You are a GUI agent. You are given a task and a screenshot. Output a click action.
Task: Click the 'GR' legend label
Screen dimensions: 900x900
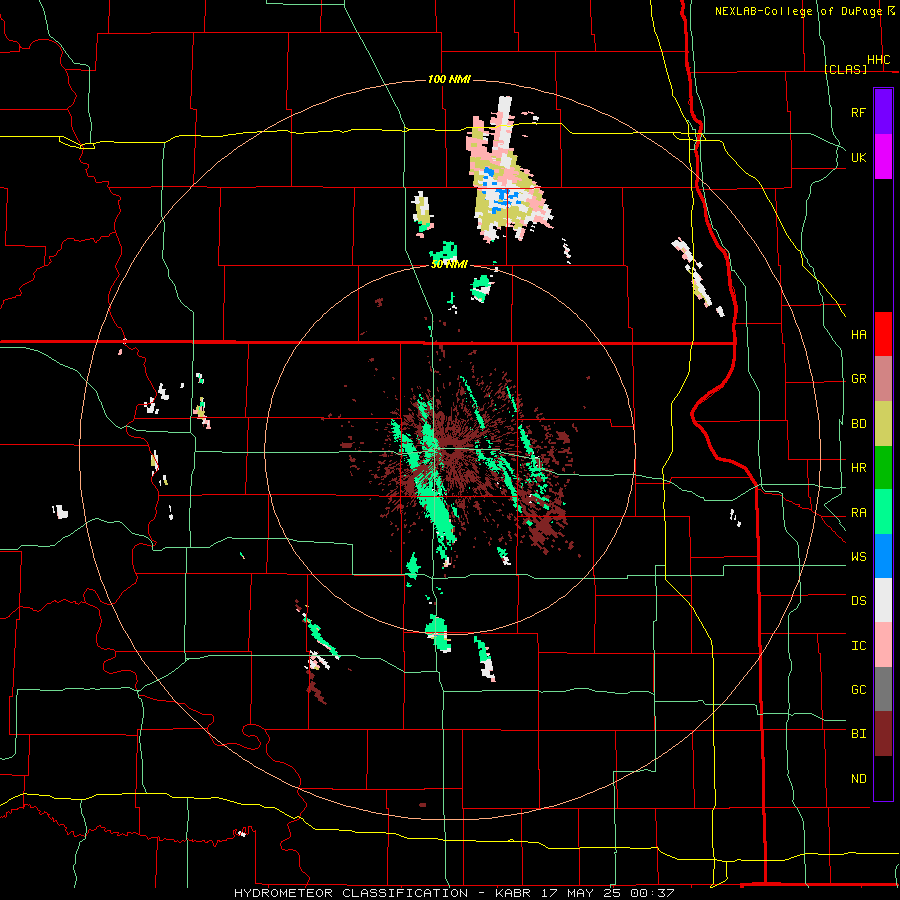click(858, 379)
